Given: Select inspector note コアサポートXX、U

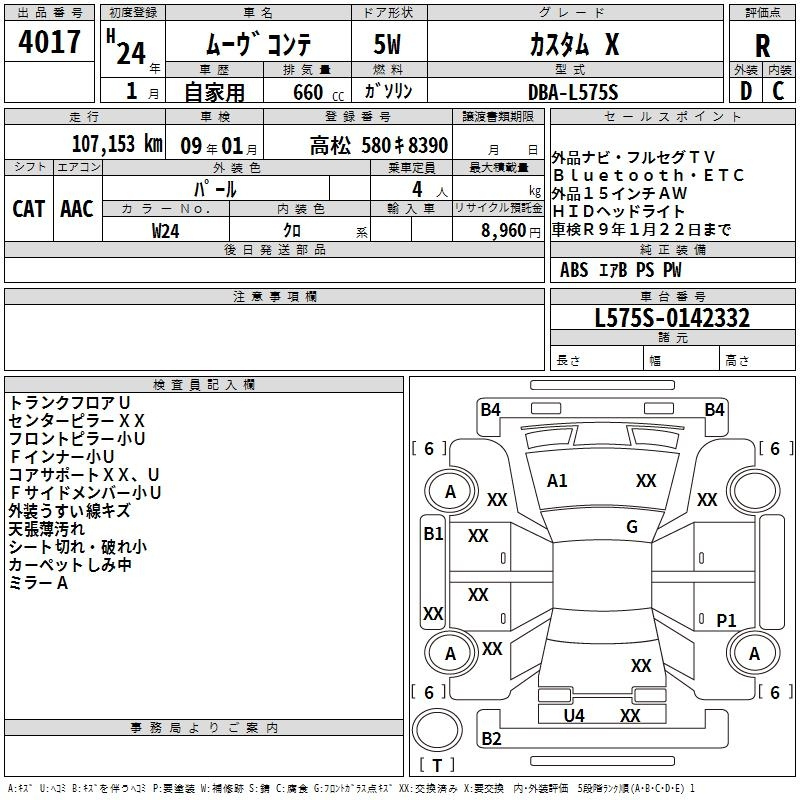Looking at the screenshot, I should [x=84, y=474].
